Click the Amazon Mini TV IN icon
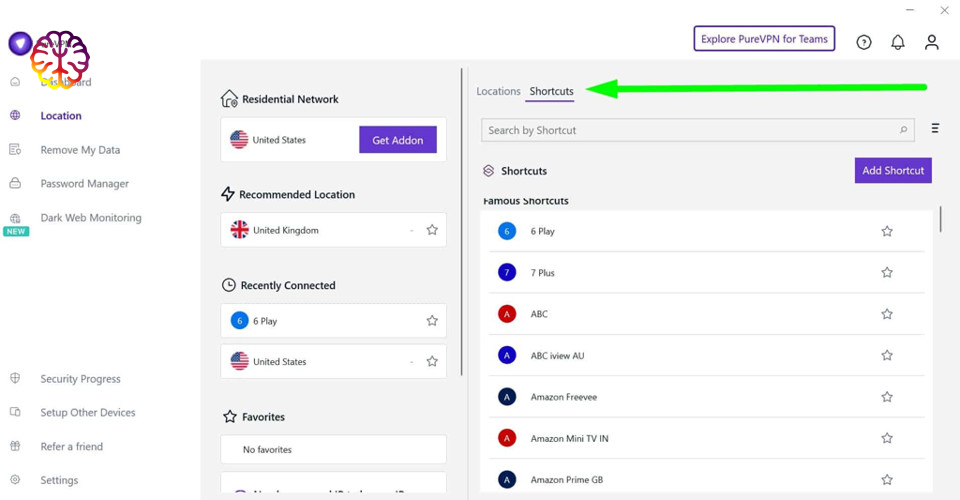Viewport: 960px width, 500px height. pyautogui.click(x=507, y=438)
